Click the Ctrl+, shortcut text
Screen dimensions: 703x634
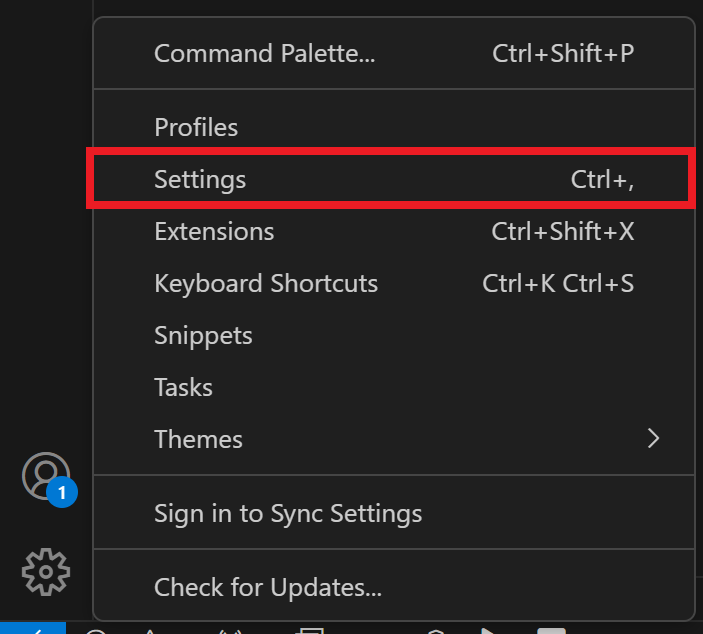[602, 179]
